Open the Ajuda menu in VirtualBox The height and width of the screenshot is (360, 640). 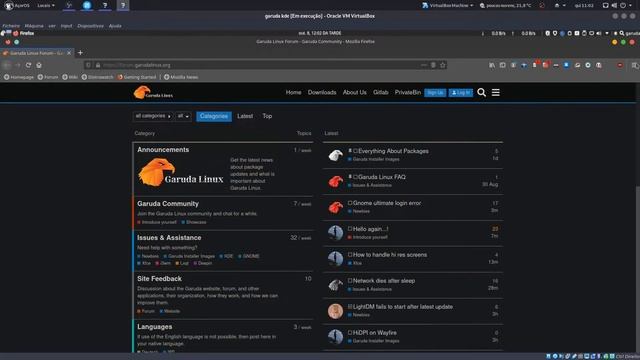pos(115,26)
